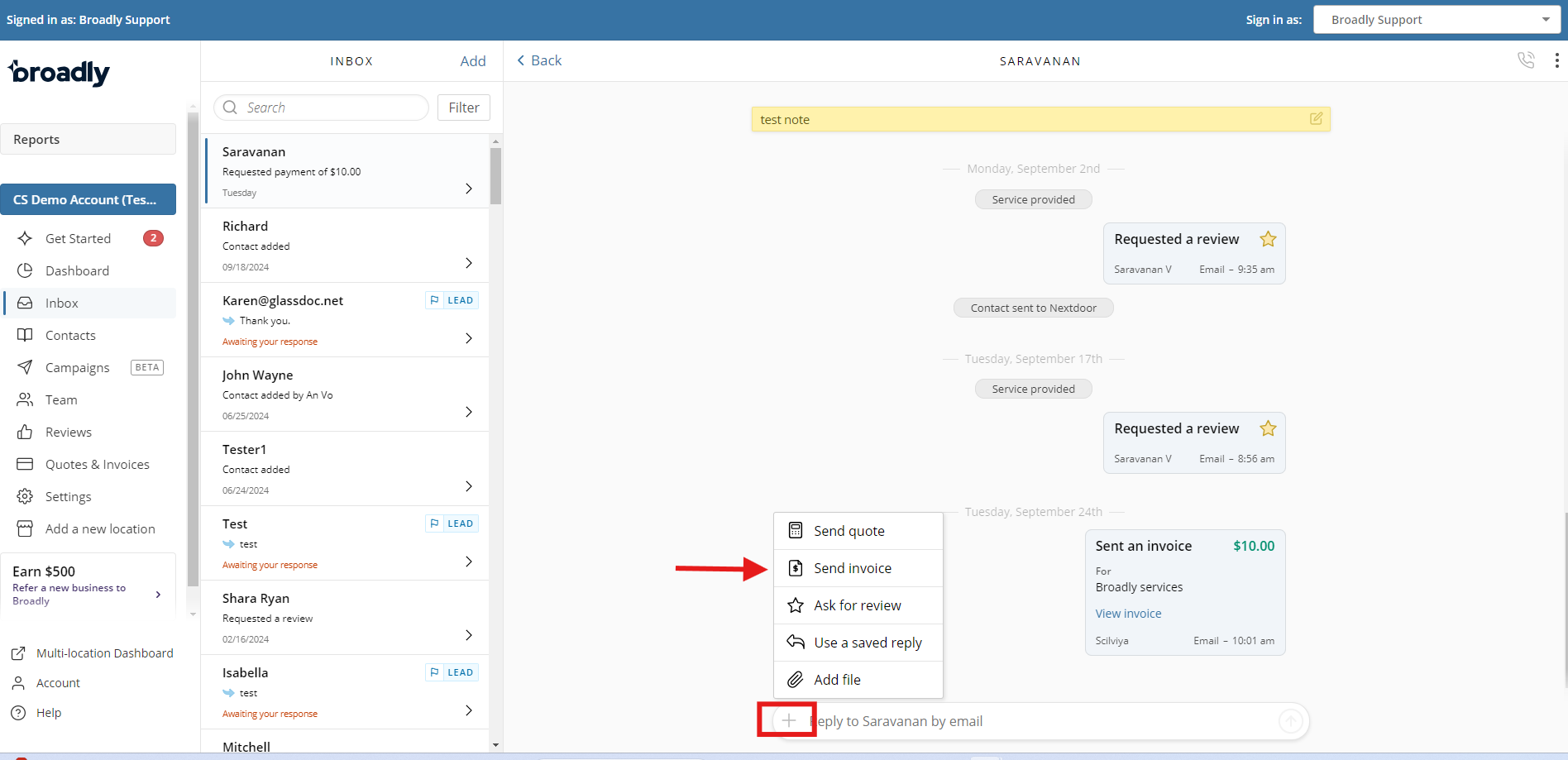This screenshot has width=1568, height=760.
Task: Edit the test note with the pencil icon
Action: pyautogui.click(x=1316, y=119)
